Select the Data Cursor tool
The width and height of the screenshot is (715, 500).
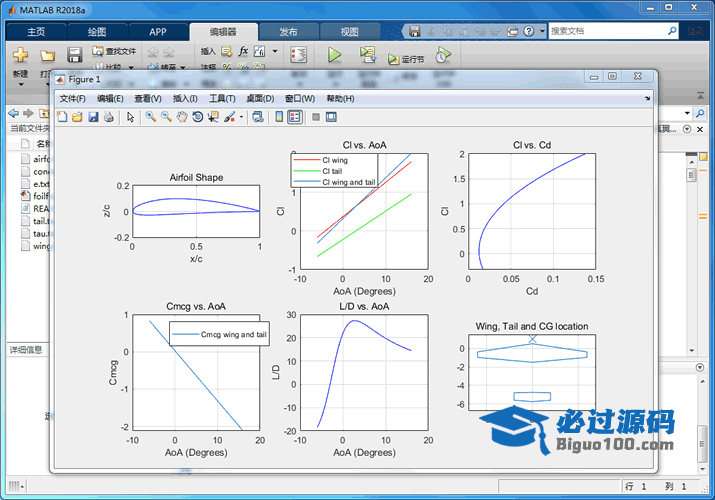point(214,117)
